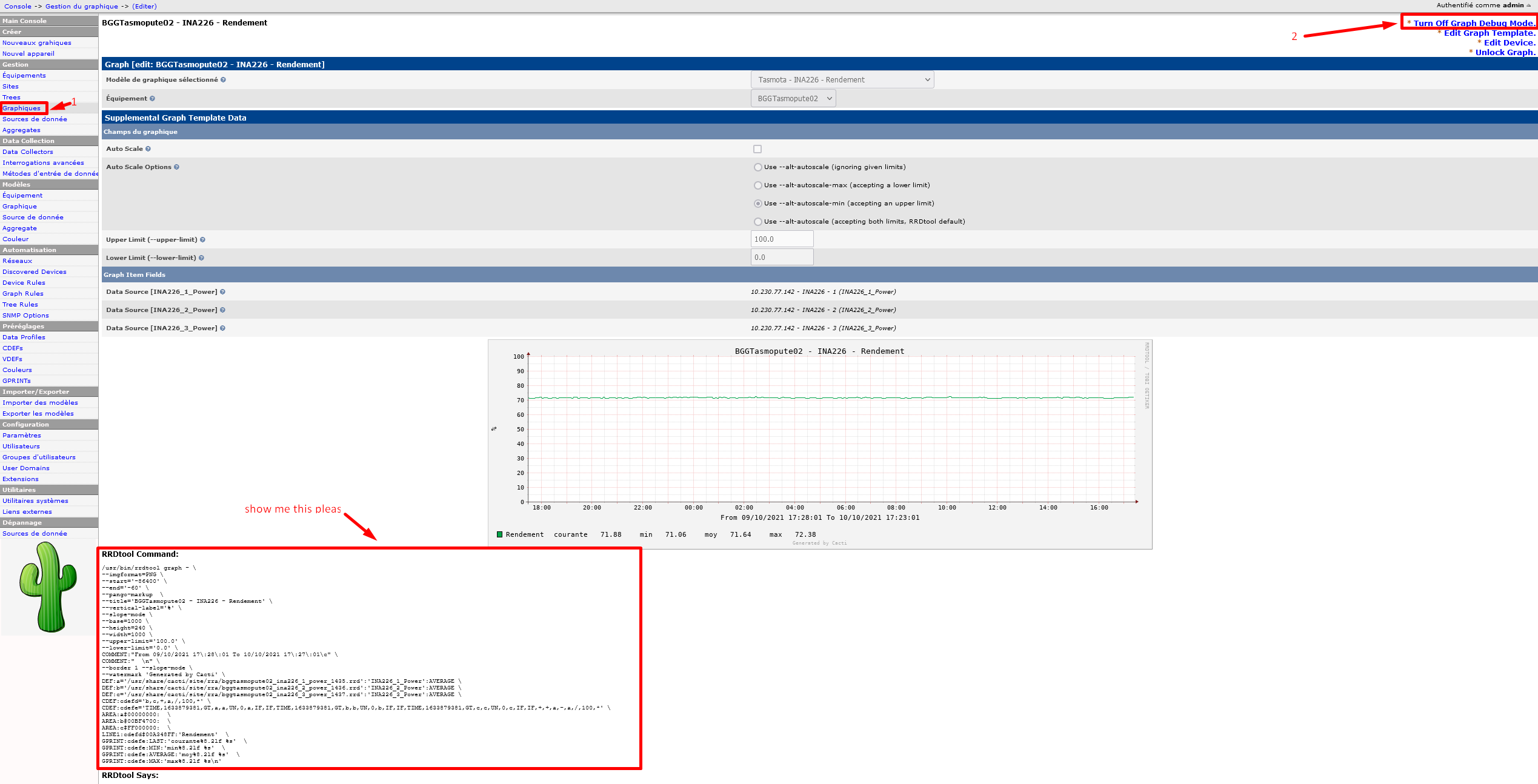Open Liens externes menu item
The image size is (1538, 784).
[x=27, y=512]
